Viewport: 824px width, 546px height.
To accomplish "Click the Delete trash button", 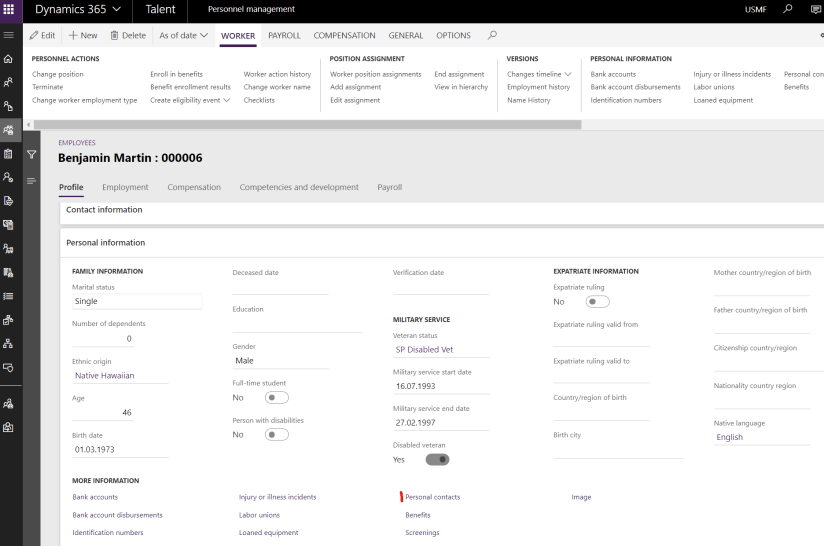I will 128,35.
